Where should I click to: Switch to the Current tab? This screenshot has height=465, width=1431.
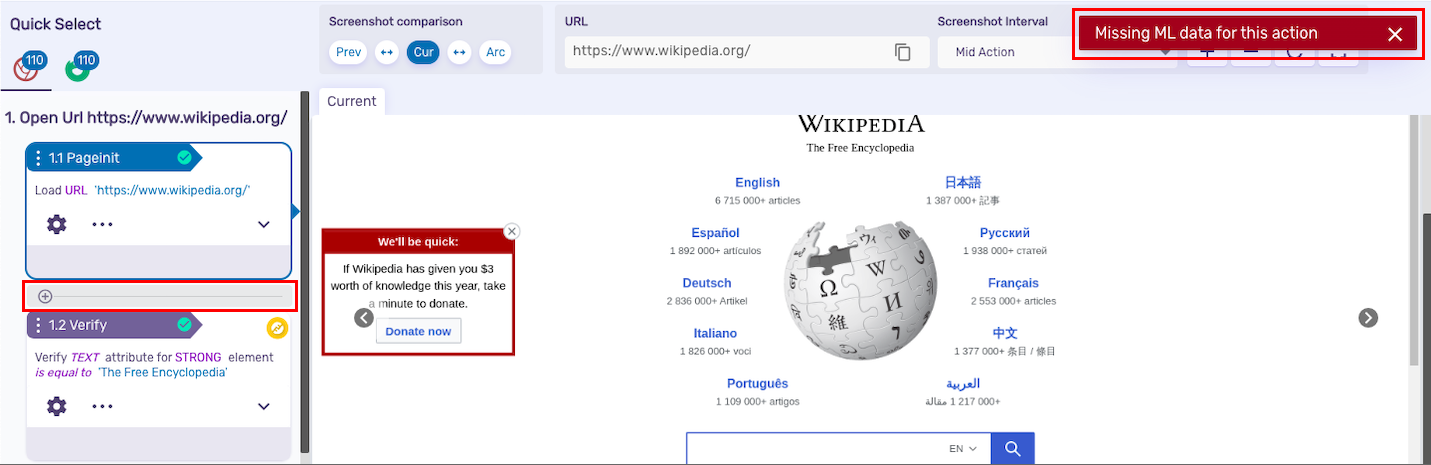pyautogui.click(x=351, y=101)
